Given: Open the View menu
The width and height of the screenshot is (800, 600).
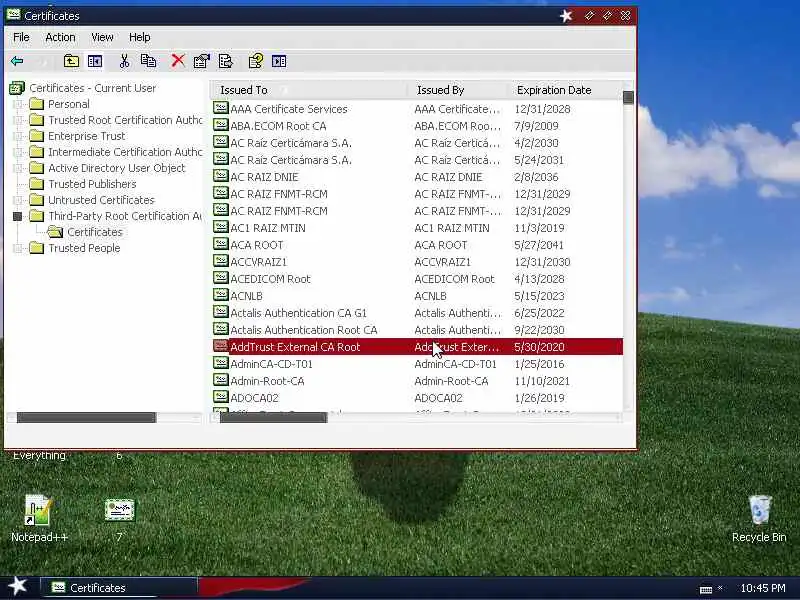Looking at the screenshot, I should pyautogui.click(x=102, y=37).
